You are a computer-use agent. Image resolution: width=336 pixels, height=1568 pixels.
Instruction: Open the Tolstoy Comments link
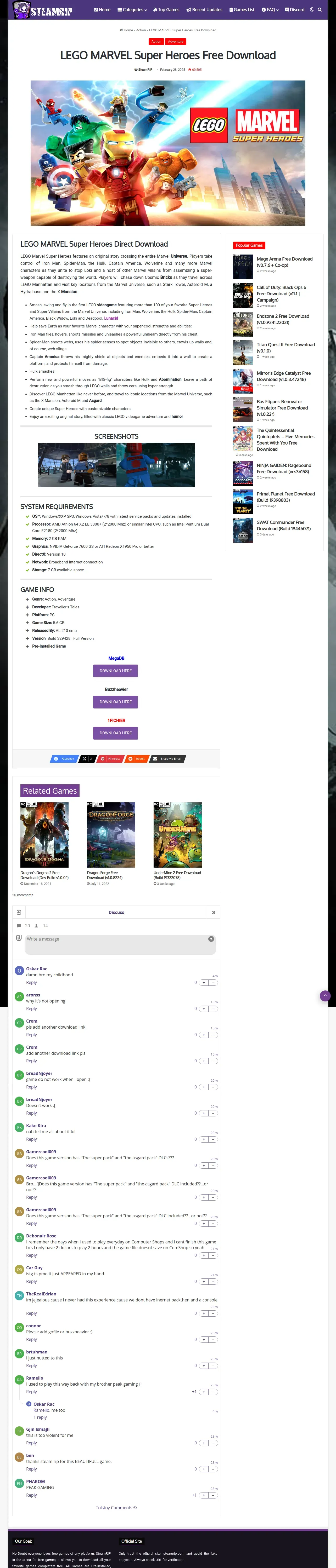[116, 1508]
